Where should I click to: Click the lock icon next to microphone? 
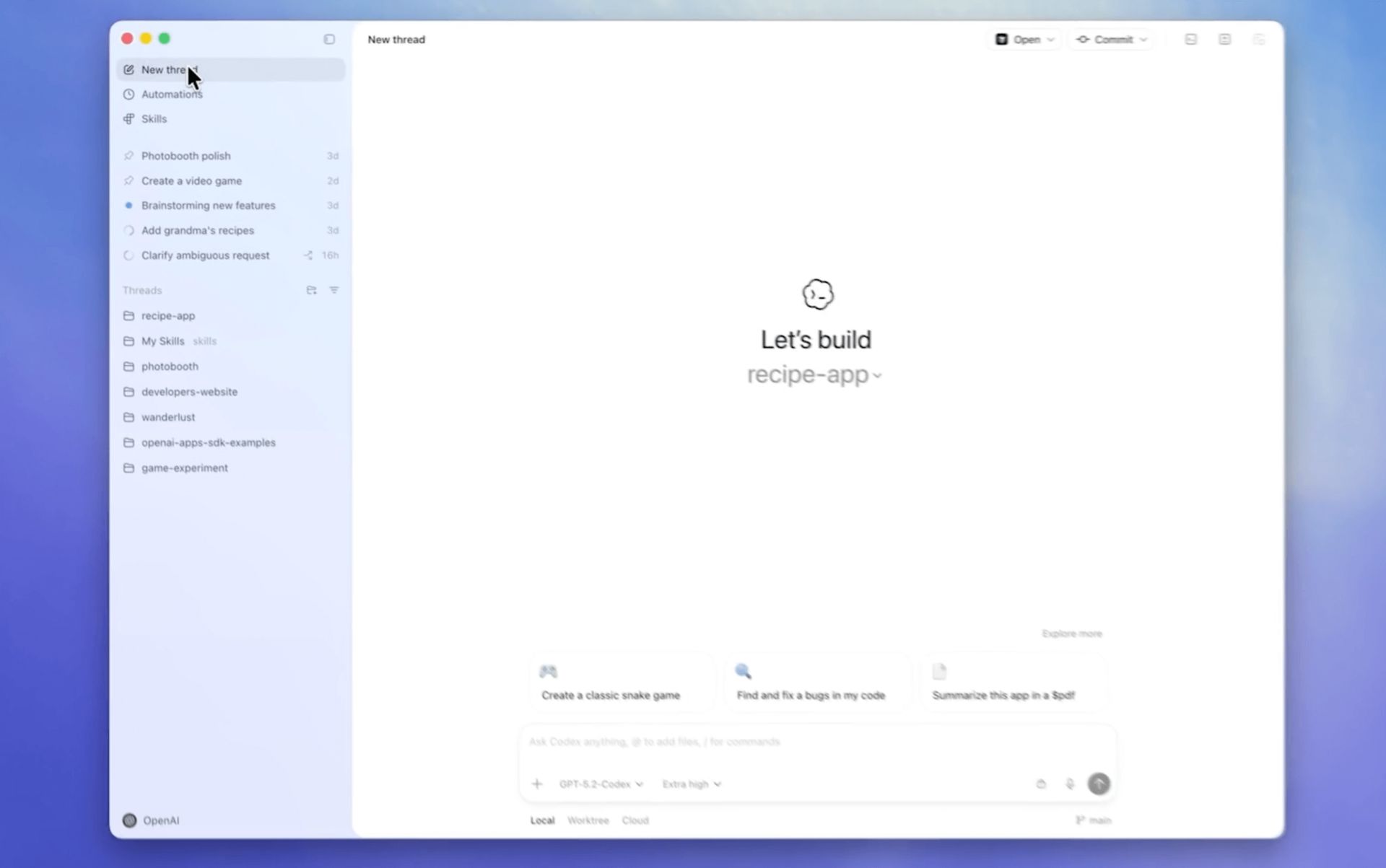[1041, 784]
